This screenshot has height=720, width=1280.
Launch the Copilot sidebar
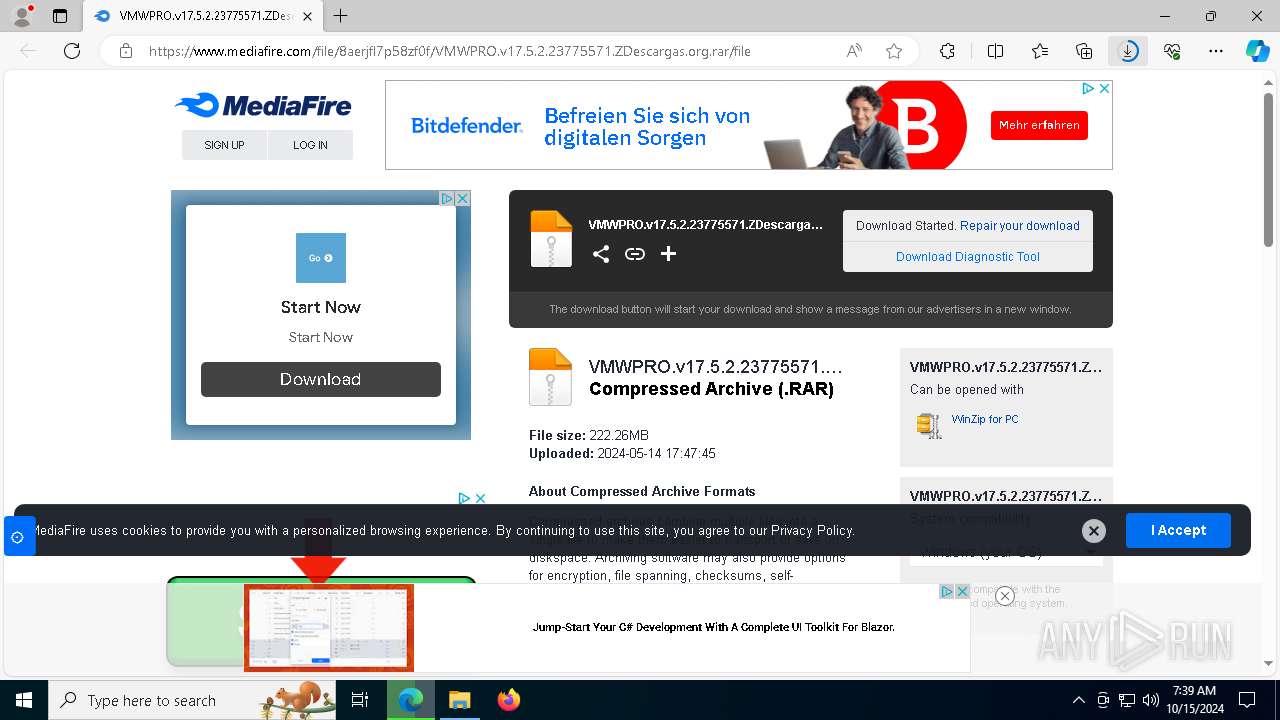click(1257, 51)
